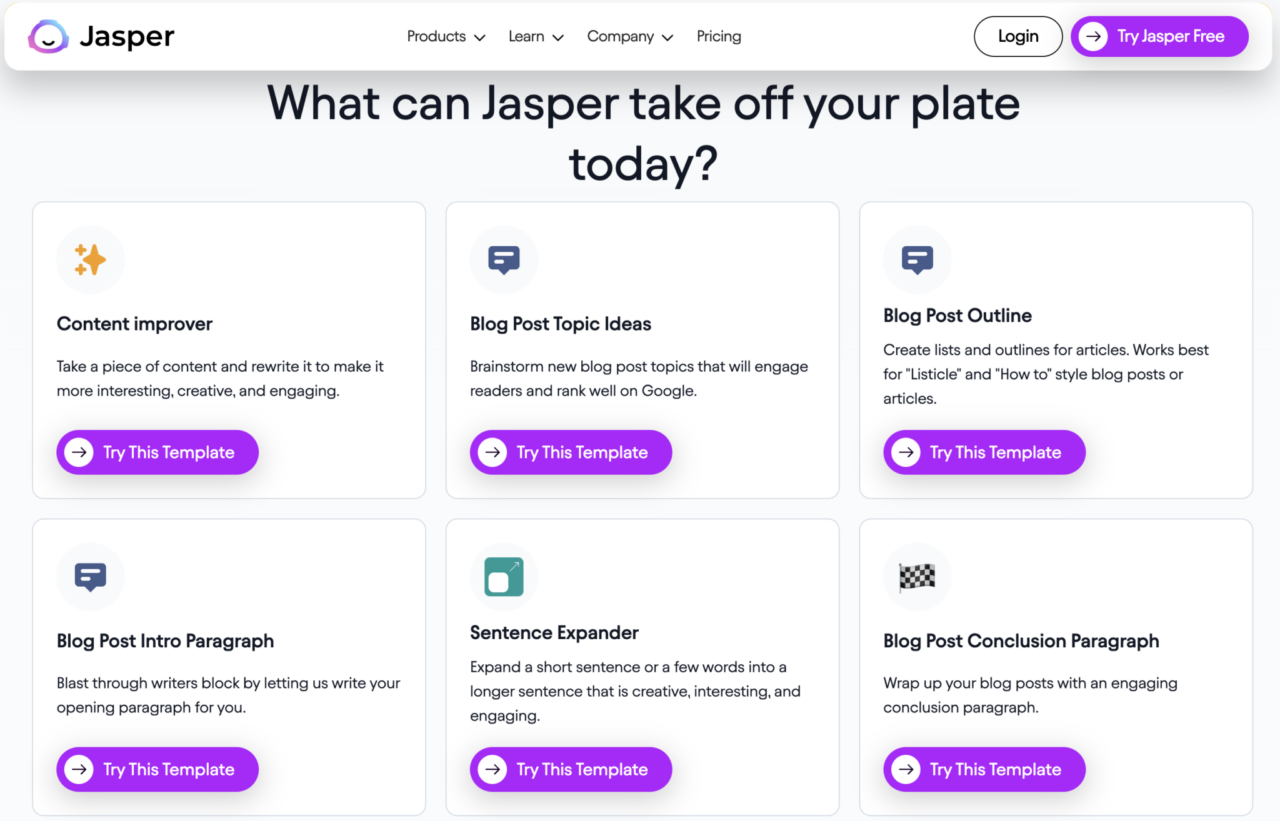
Task: Try the Blog Post Topic Ideas template
Action: pyautogui.click(x=571, y=452)
